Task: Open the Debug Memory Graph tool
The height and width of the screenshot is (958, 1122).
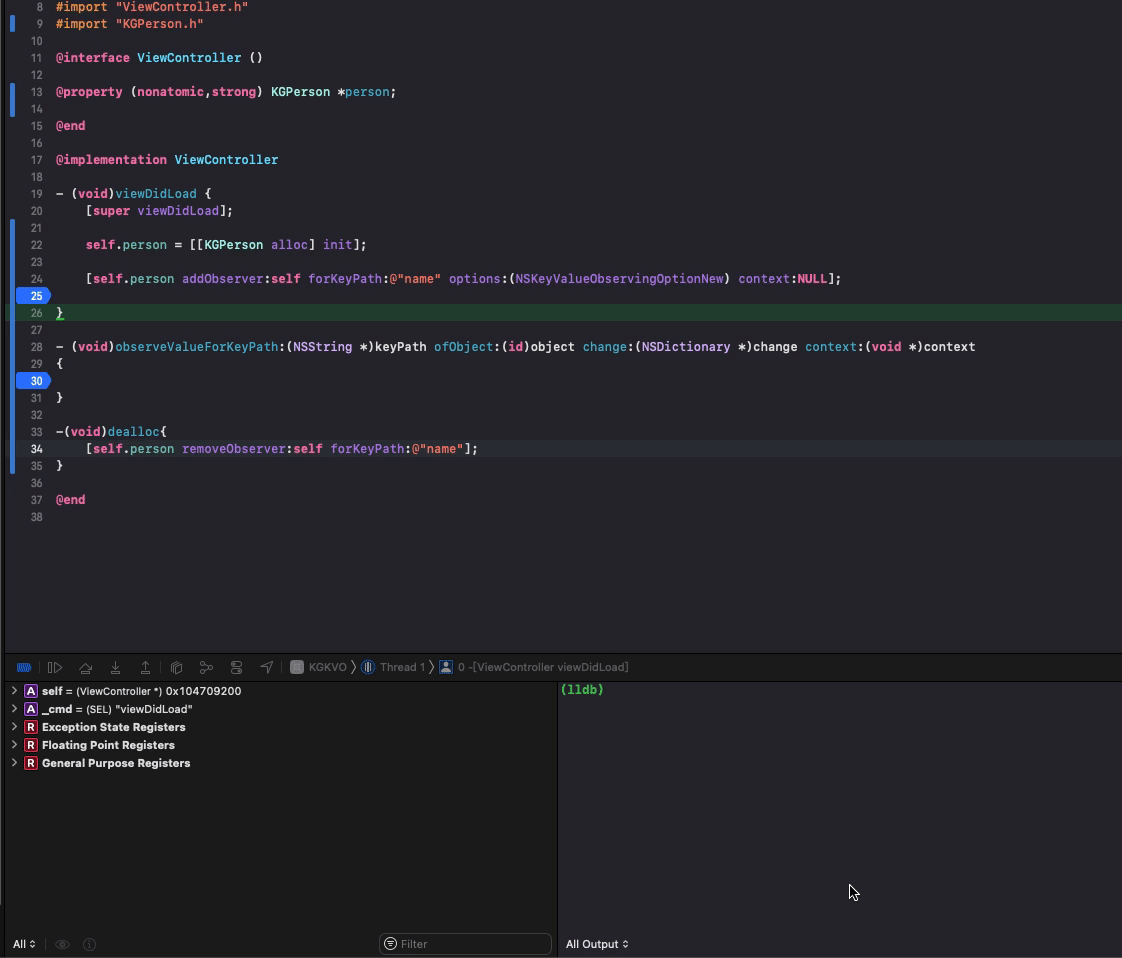Action: [x=207, y=667]
